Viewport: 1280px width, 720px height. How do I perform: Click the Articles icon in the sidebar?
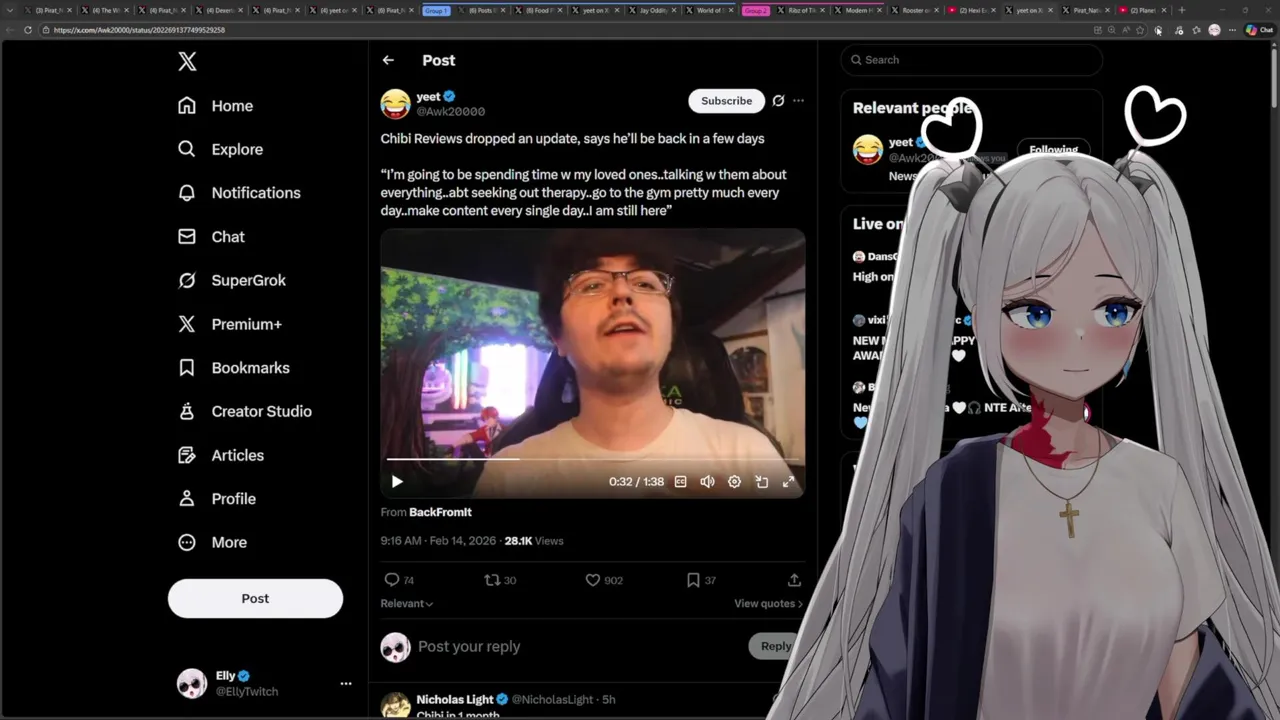click(187, 455)
